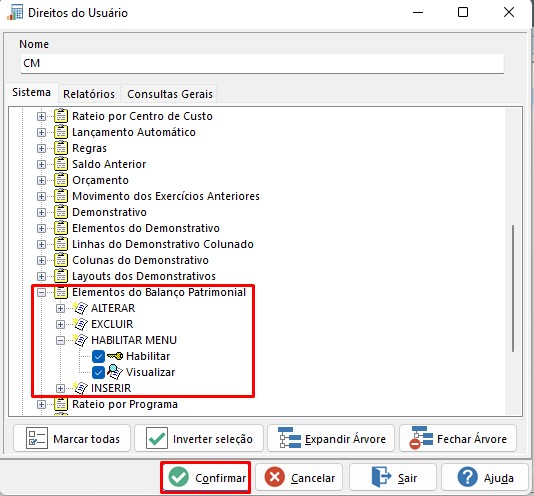The height and width of the screenshot is (496, 534).
Task: Click the clipboard icon next to Regras
Action: 61,148
